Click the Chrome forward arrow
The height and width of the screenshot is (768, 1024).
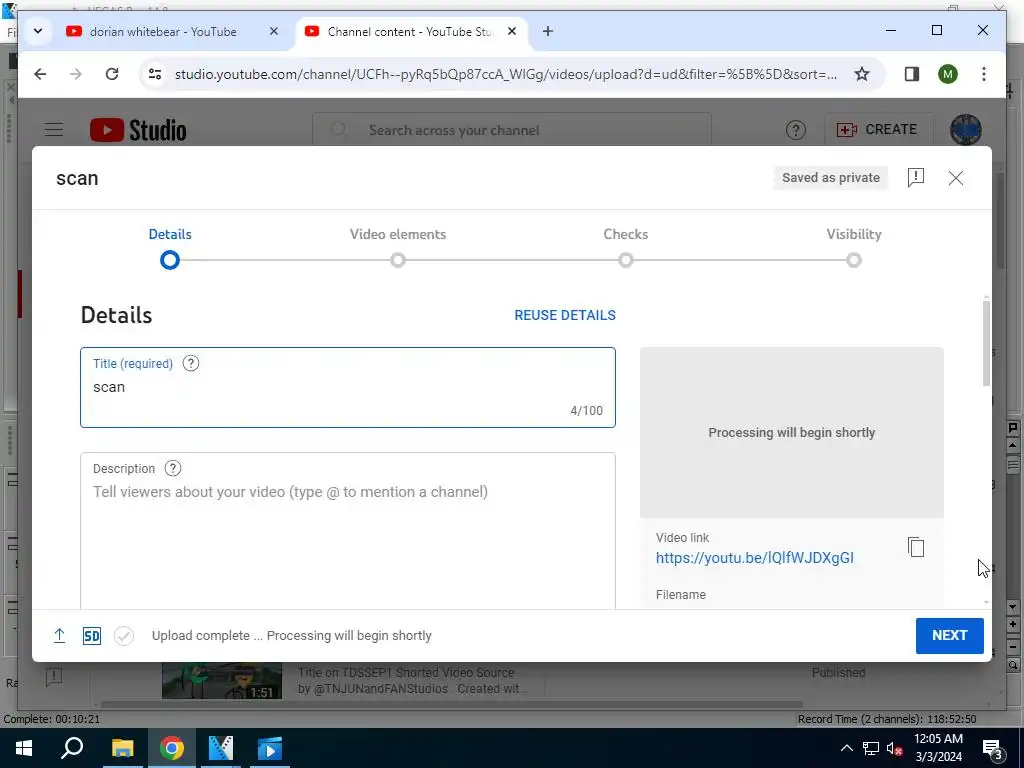[x=76, y=74]
